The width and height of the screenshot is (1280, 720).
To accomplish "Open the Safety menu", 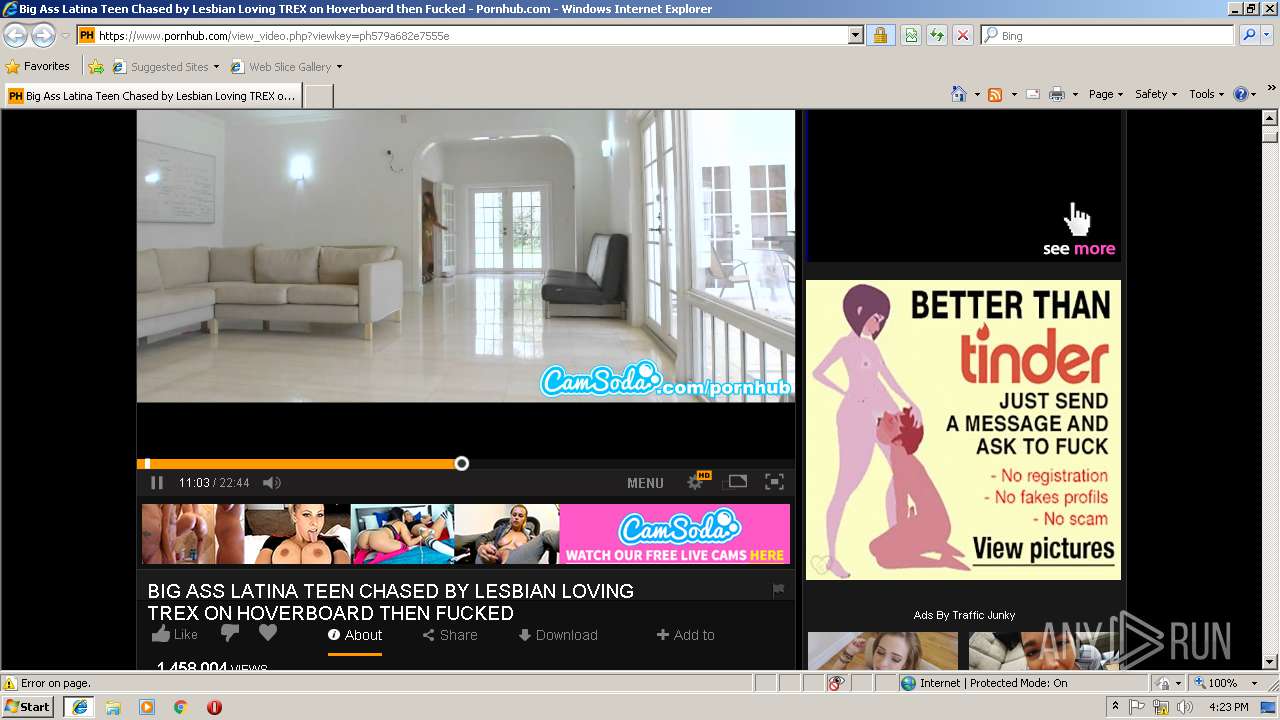I will 1156,94.
